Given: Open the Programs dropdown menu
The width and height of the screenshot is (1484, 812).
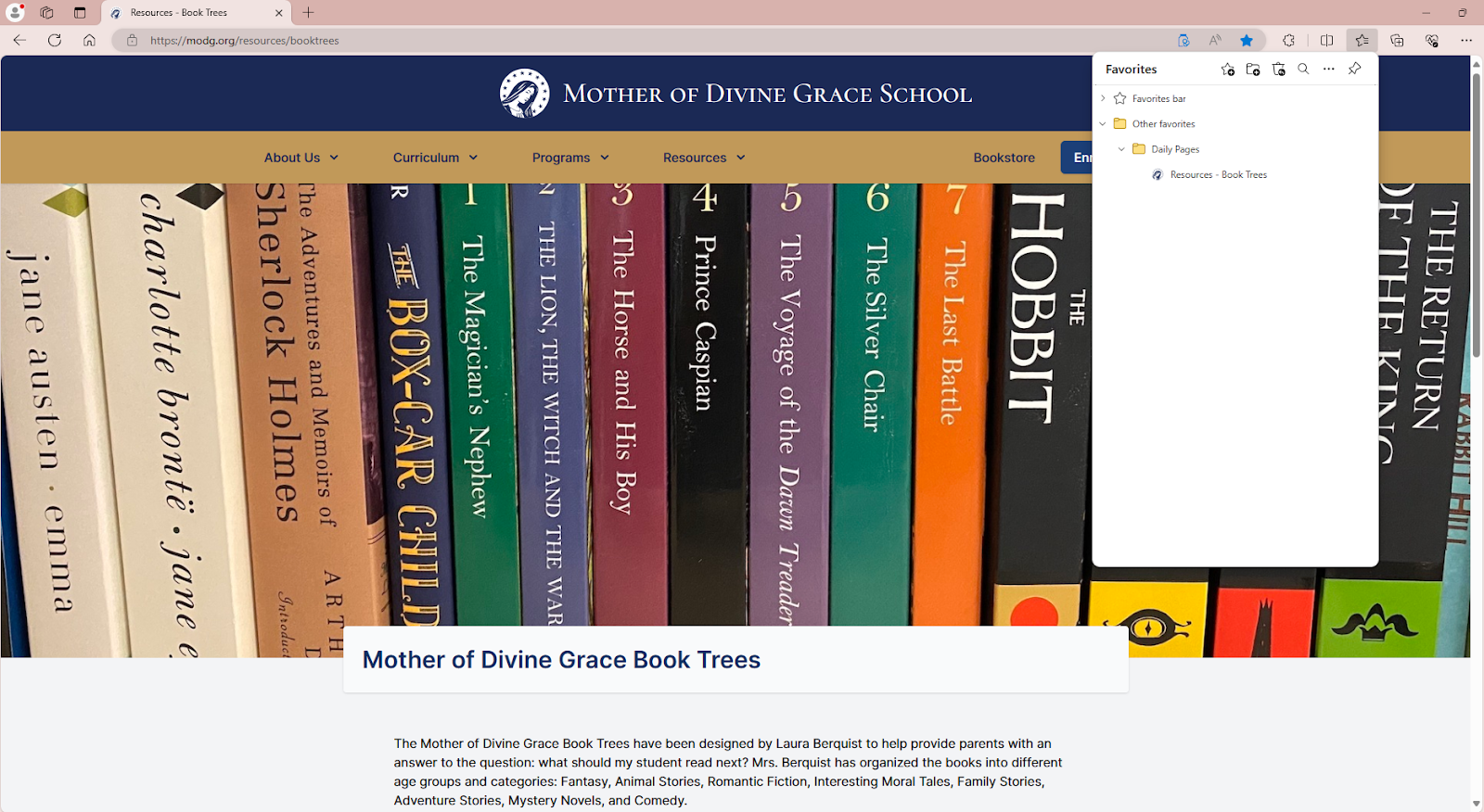Looking at the screenshot, I should click(x=571, y=158).
